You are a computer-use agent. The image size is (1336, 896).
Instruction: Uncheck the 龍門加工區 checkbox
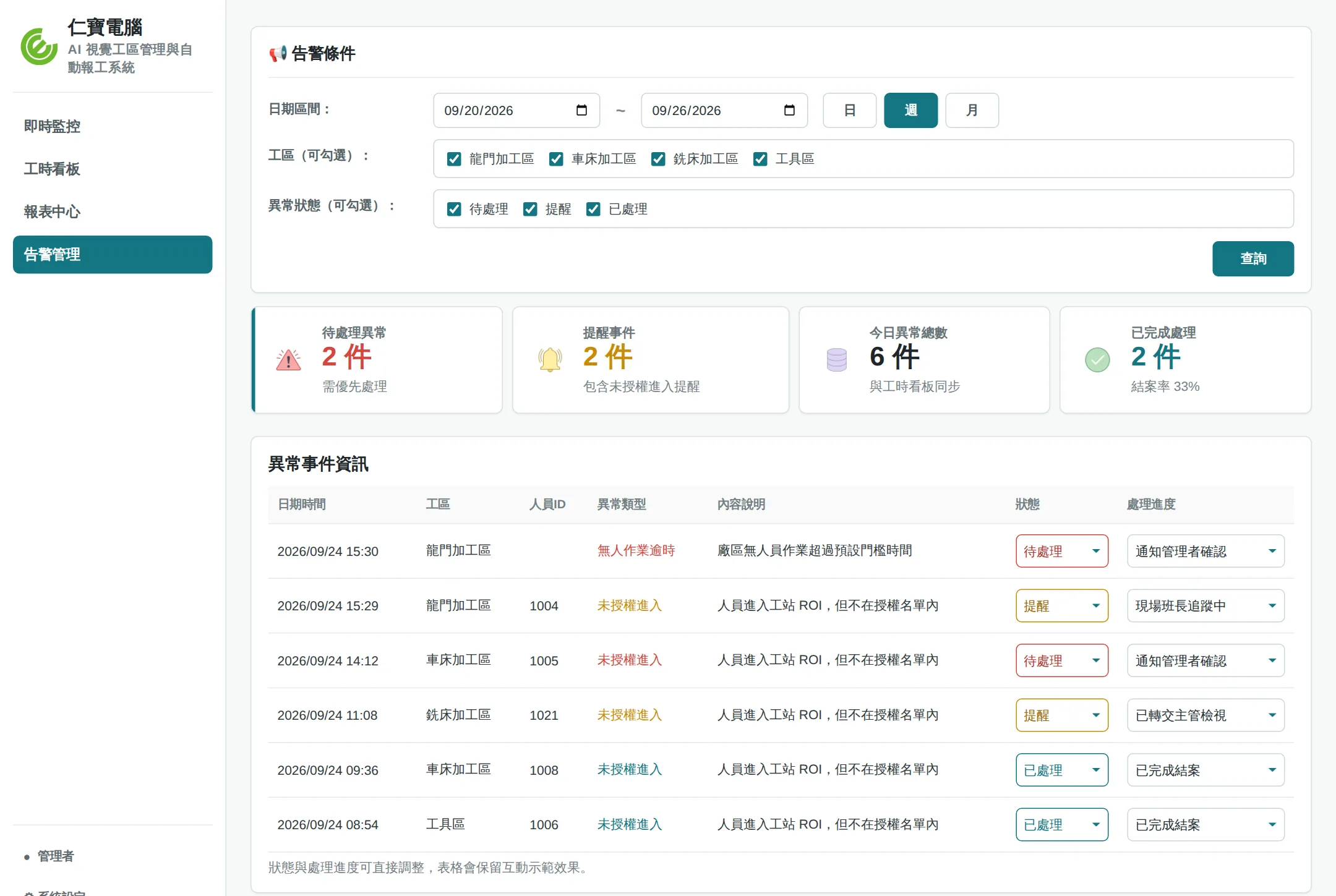pos(454,159)
